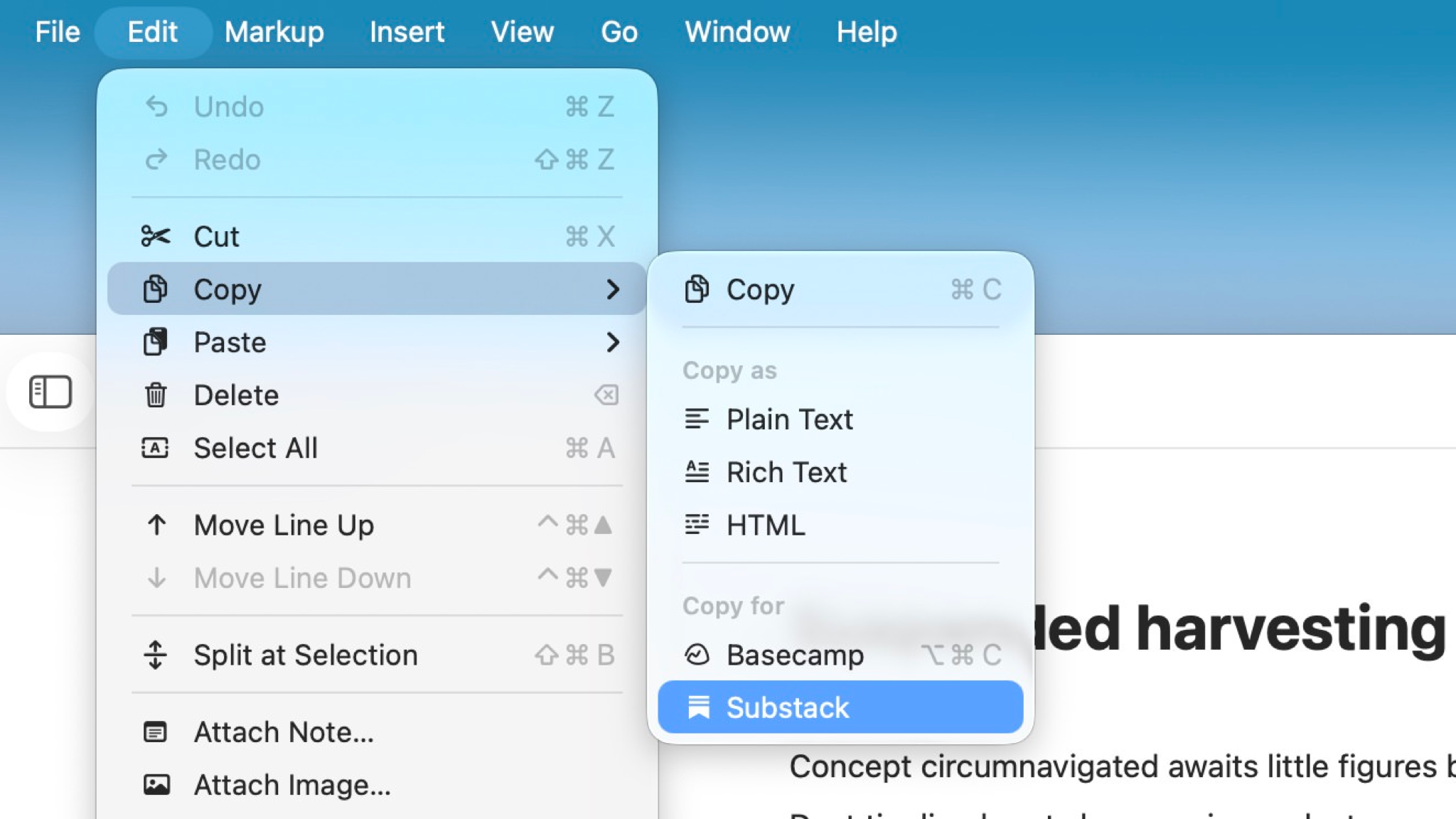Click the Split at Selection arrows icon
This screenshot has width=1456, height=819.
[156, 655]
